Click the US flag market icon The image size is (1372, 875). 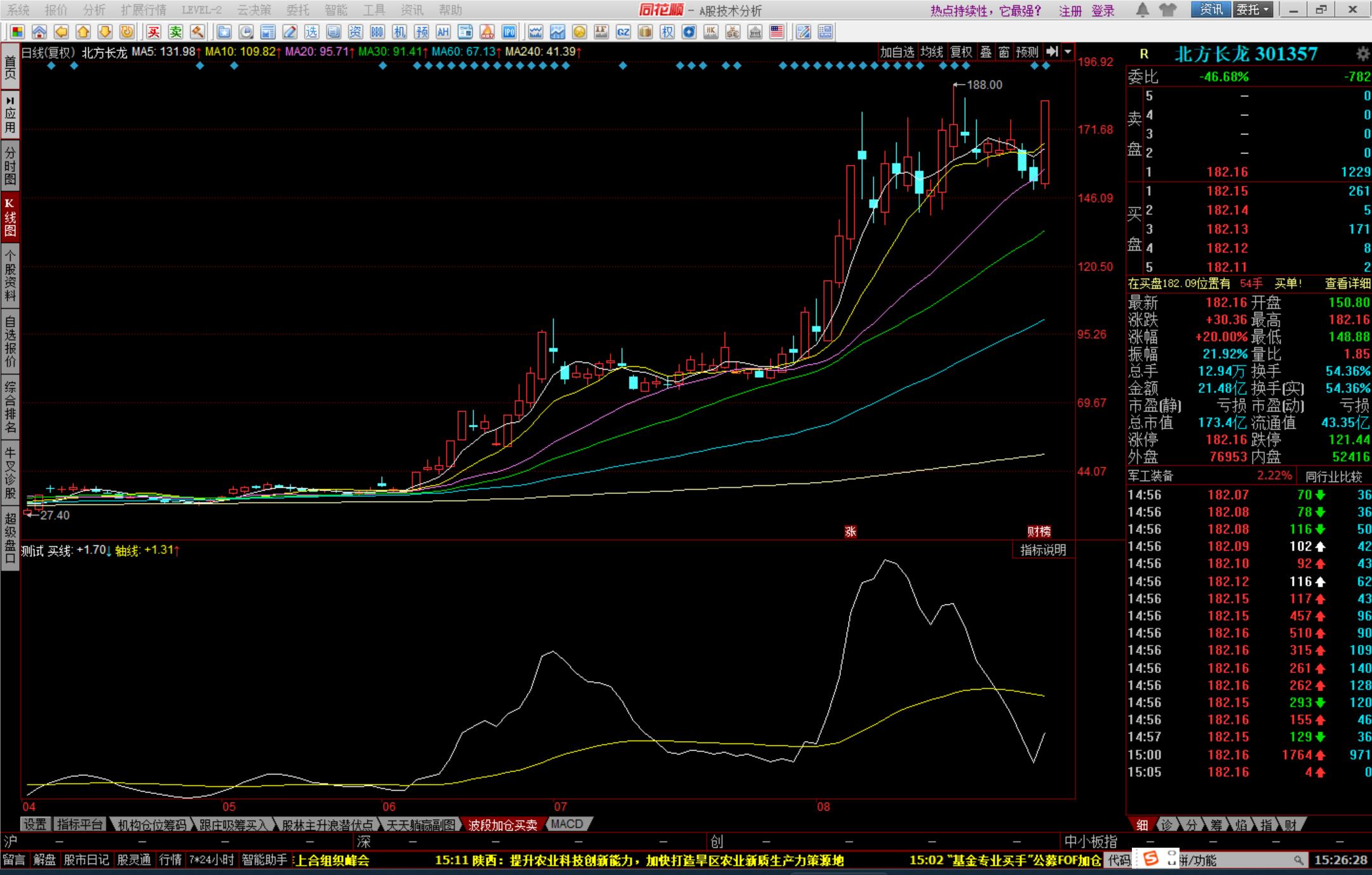pyautogui.click(x=776, y=32)
